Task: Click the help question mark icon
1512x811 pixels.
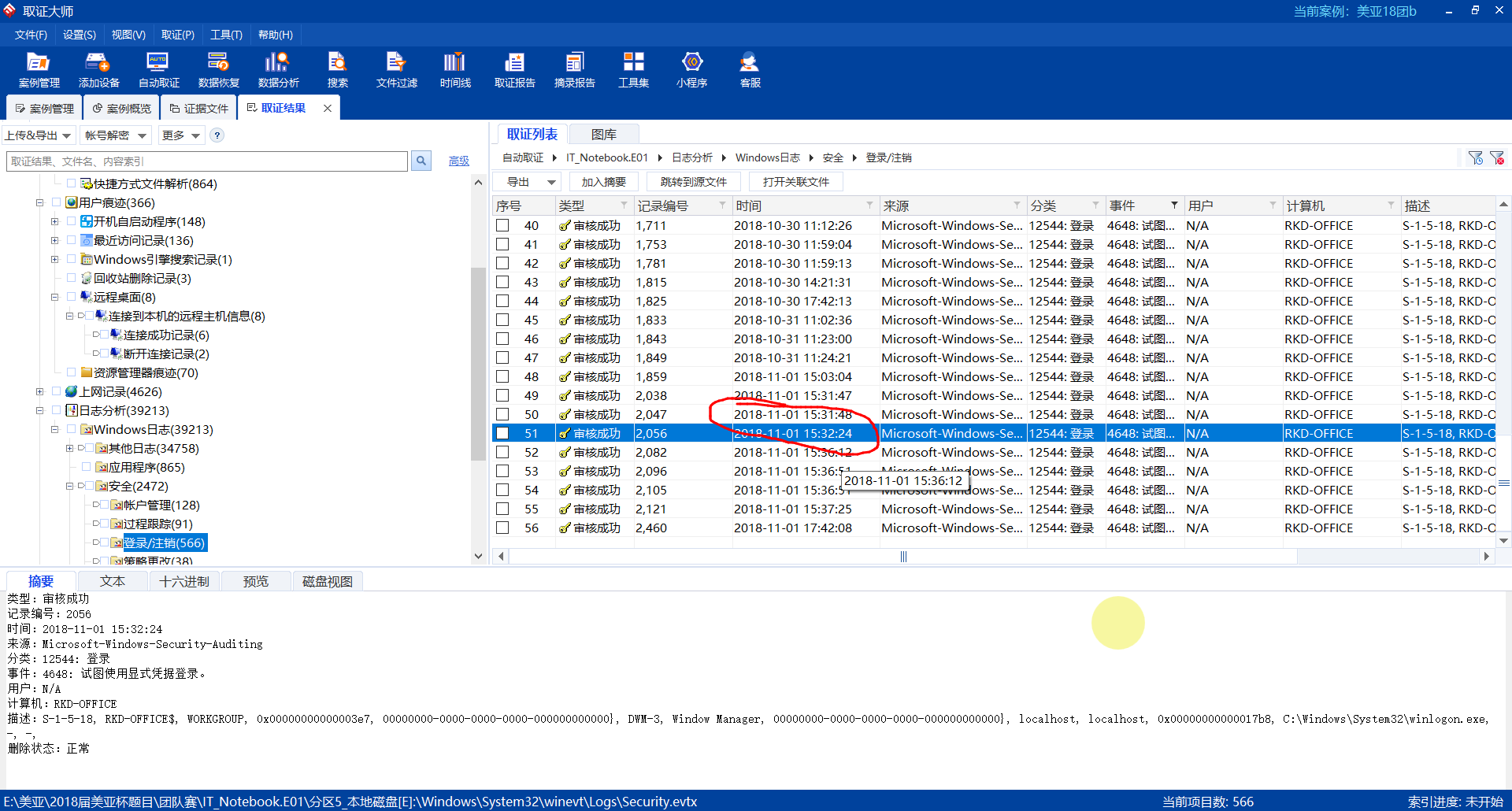Action: 217,135
